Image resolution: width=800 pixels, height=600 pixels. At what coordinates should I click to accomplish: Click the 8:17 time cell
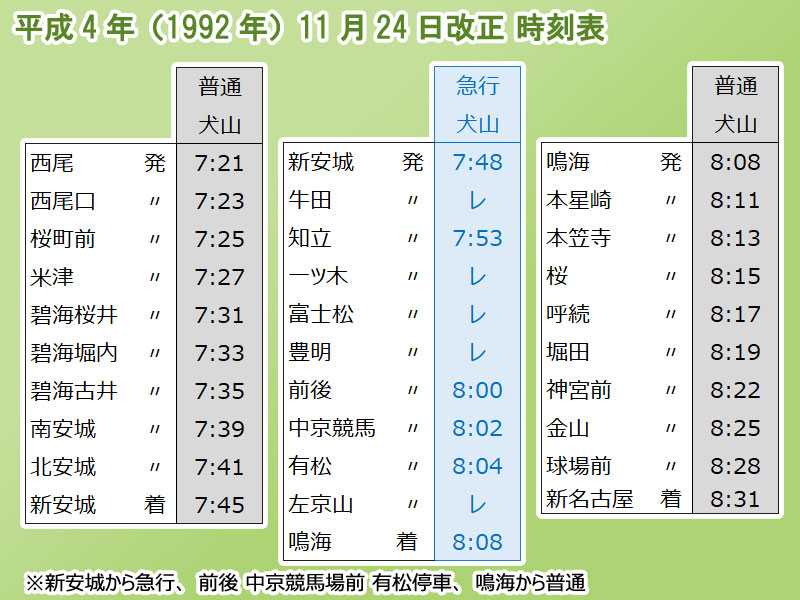pyautogui.click(x=735, y=314)
